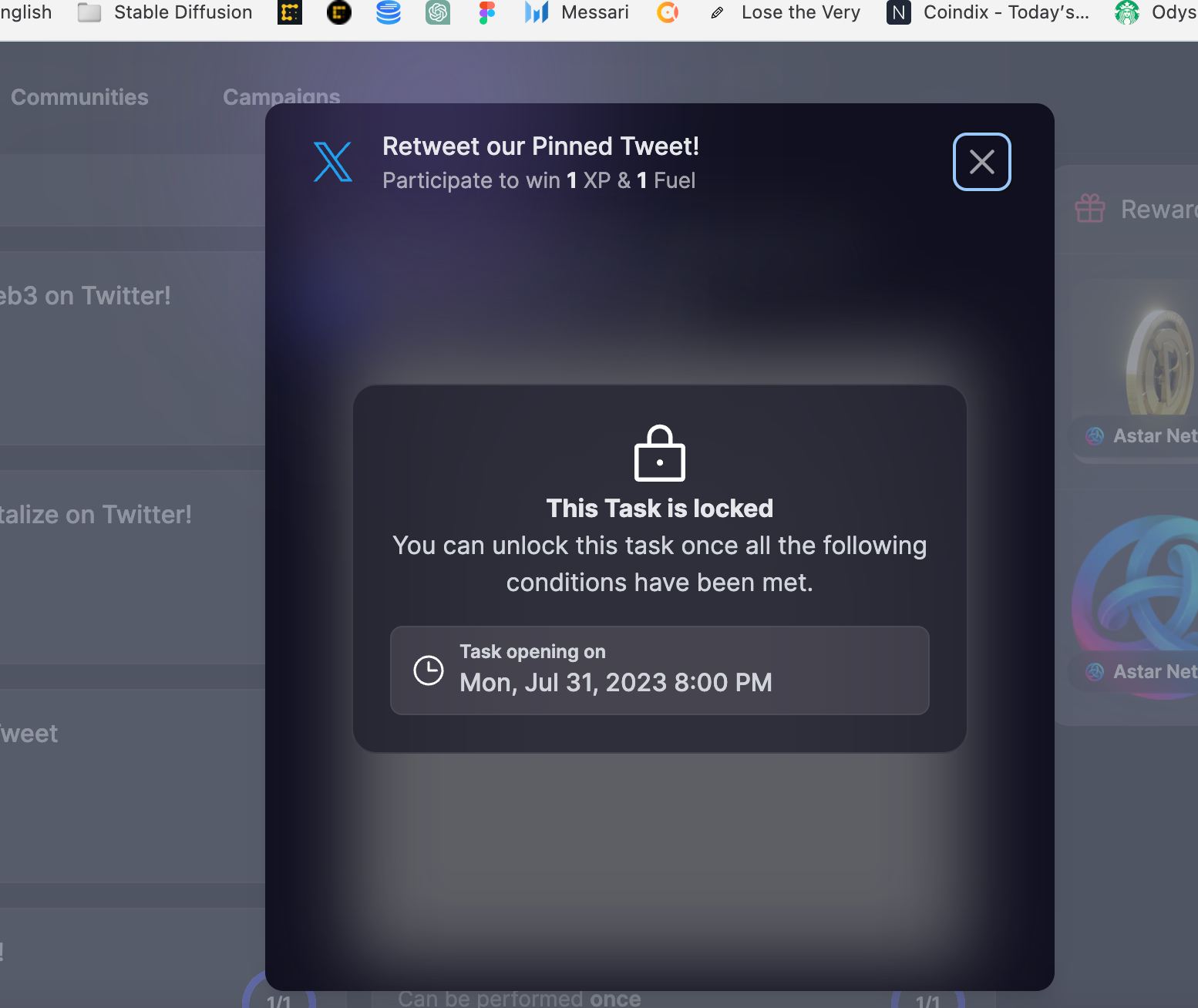1198x1008 pixels.
Task: Open the blue stacked-discs database bookmark
Action: (x=389, y=12)
